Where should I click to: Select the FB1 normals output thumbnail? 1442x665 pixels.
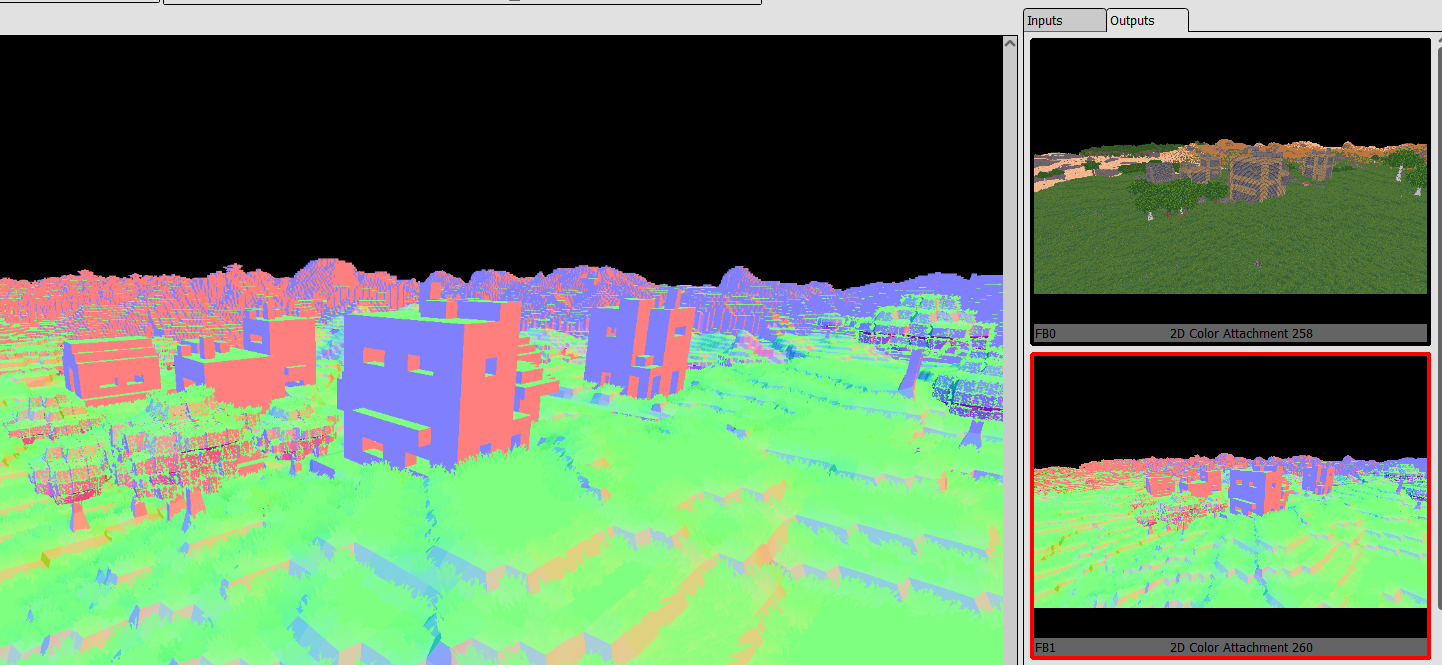click(x=1230, y=495)
